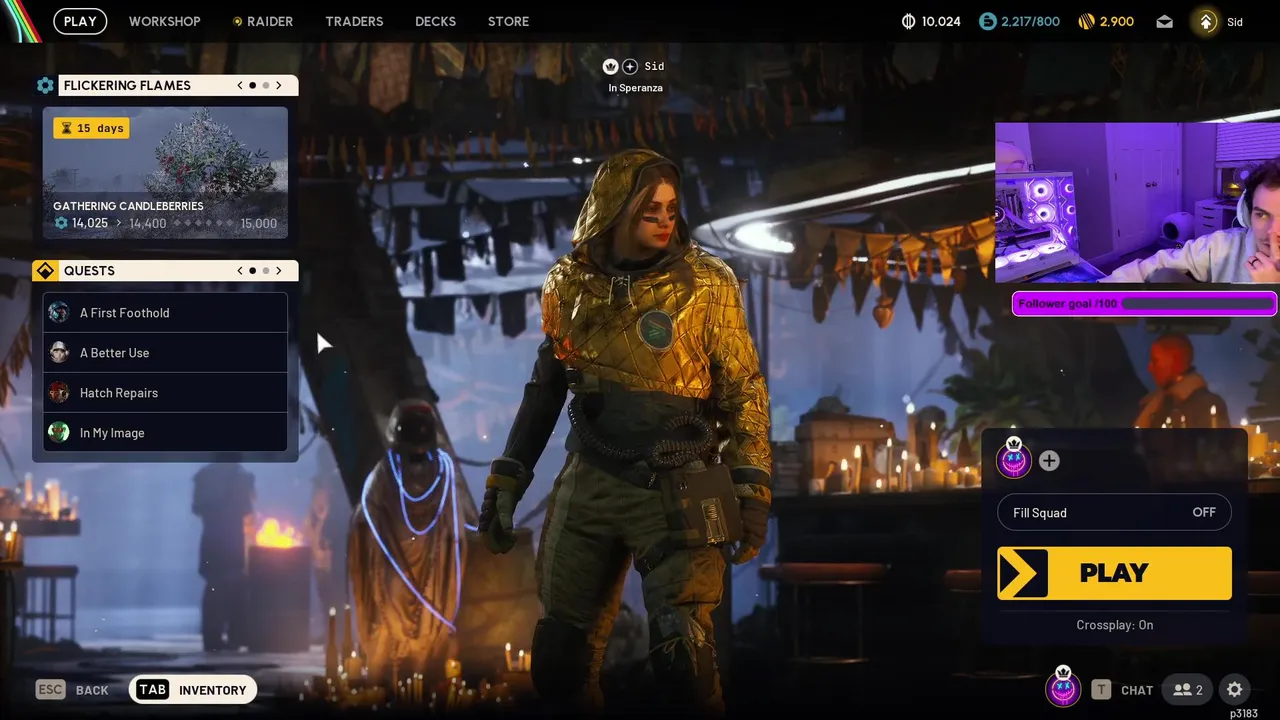Click the Crossplay: On setting
This screenshot has height=720, width=1280.
(x=1114, y=625)
